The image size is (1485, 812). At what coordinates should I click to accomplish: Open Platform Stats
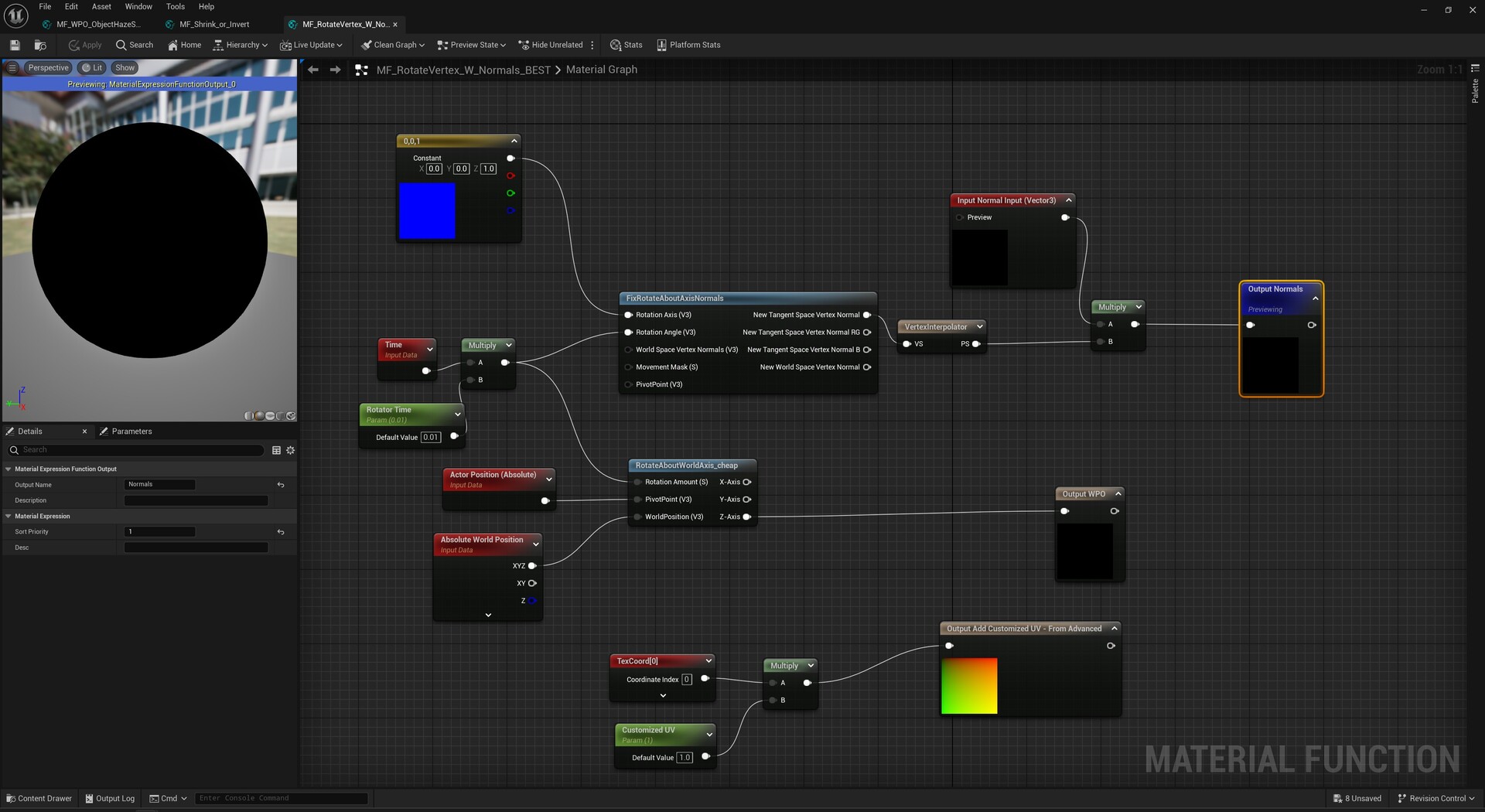click(688, 45)
